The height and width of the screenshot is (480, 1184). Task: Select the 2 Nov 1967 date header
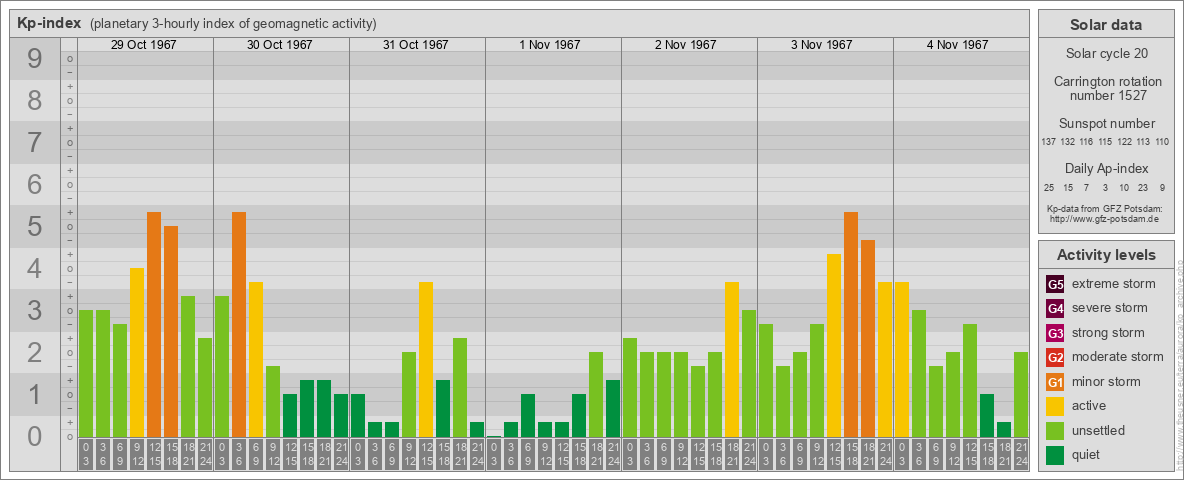point(686,45)
